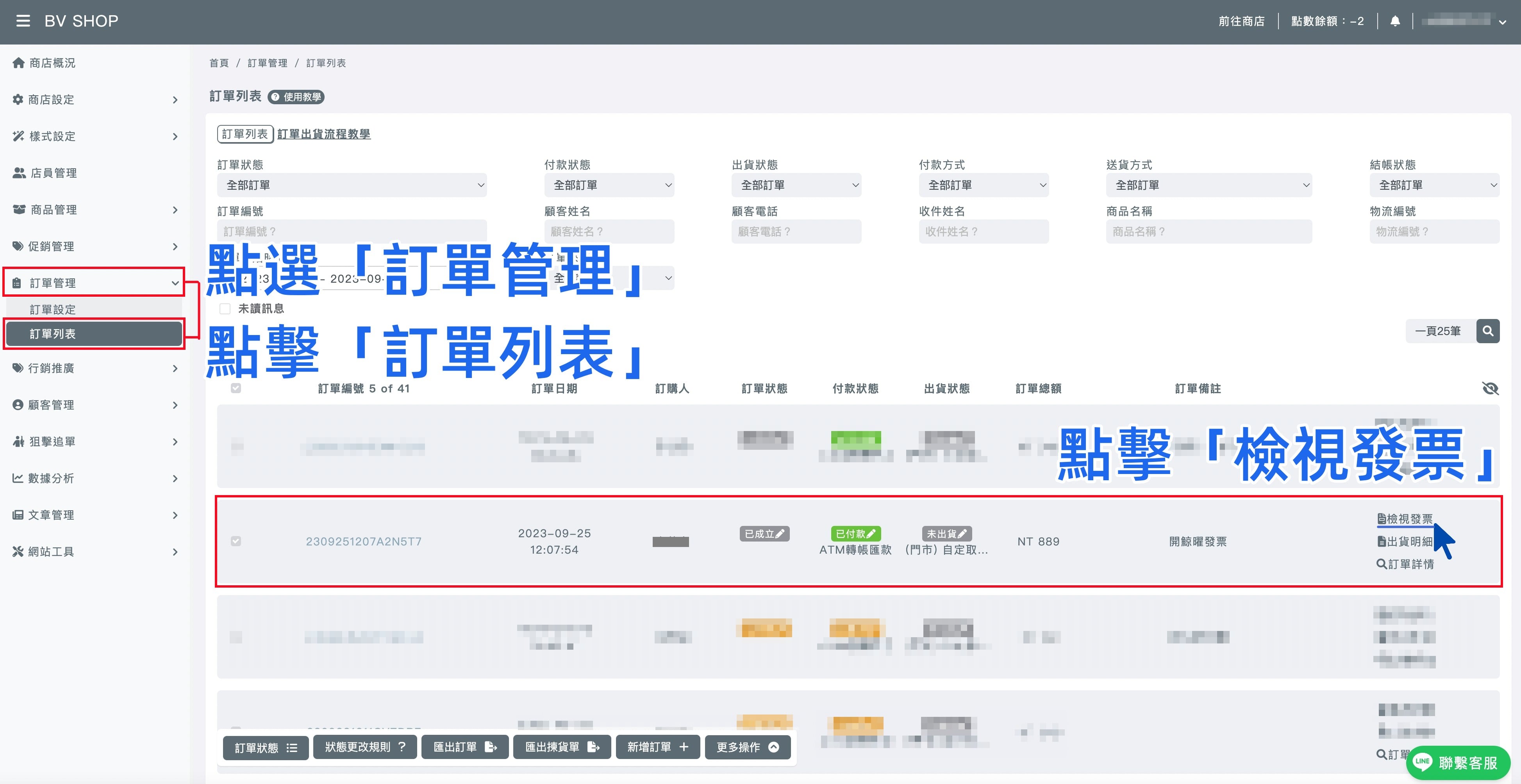Click the magnifier search button

1487,331
